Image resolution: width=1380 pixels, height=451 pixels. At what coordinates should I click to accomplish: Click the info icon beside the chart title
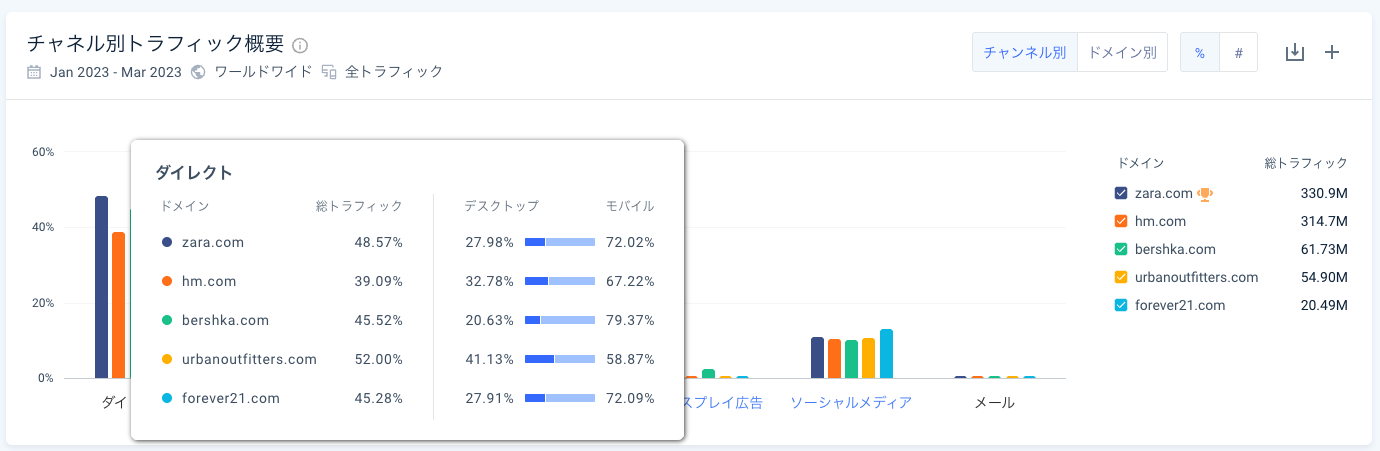click(x=300, y=45)
